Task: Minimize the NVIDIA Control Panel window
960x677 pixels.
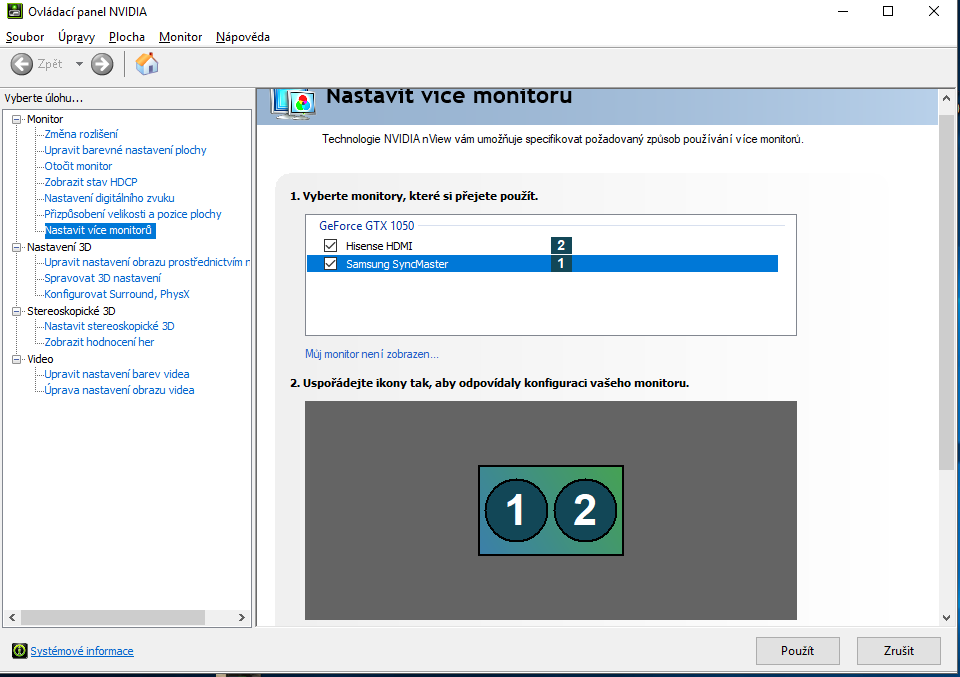Action: 843,11
